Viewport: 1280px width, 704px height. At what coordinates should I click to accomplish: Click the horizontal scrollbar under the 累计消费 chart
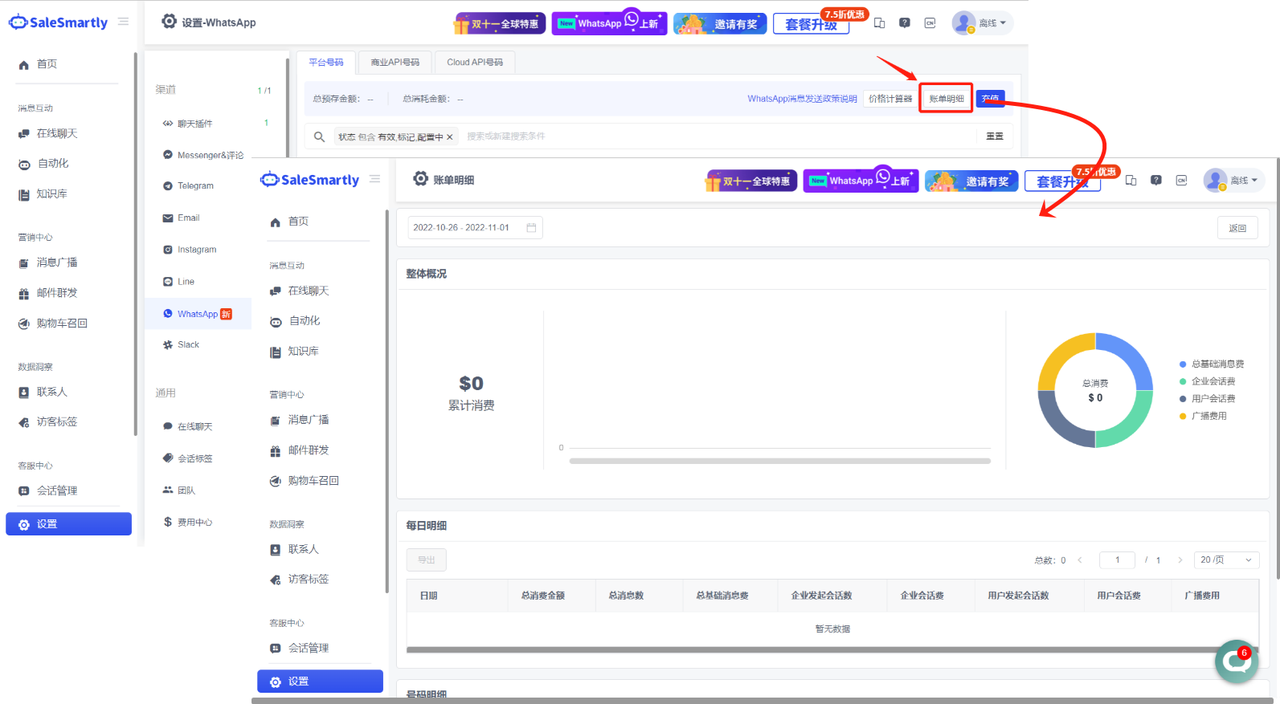(x=780, y=461)
